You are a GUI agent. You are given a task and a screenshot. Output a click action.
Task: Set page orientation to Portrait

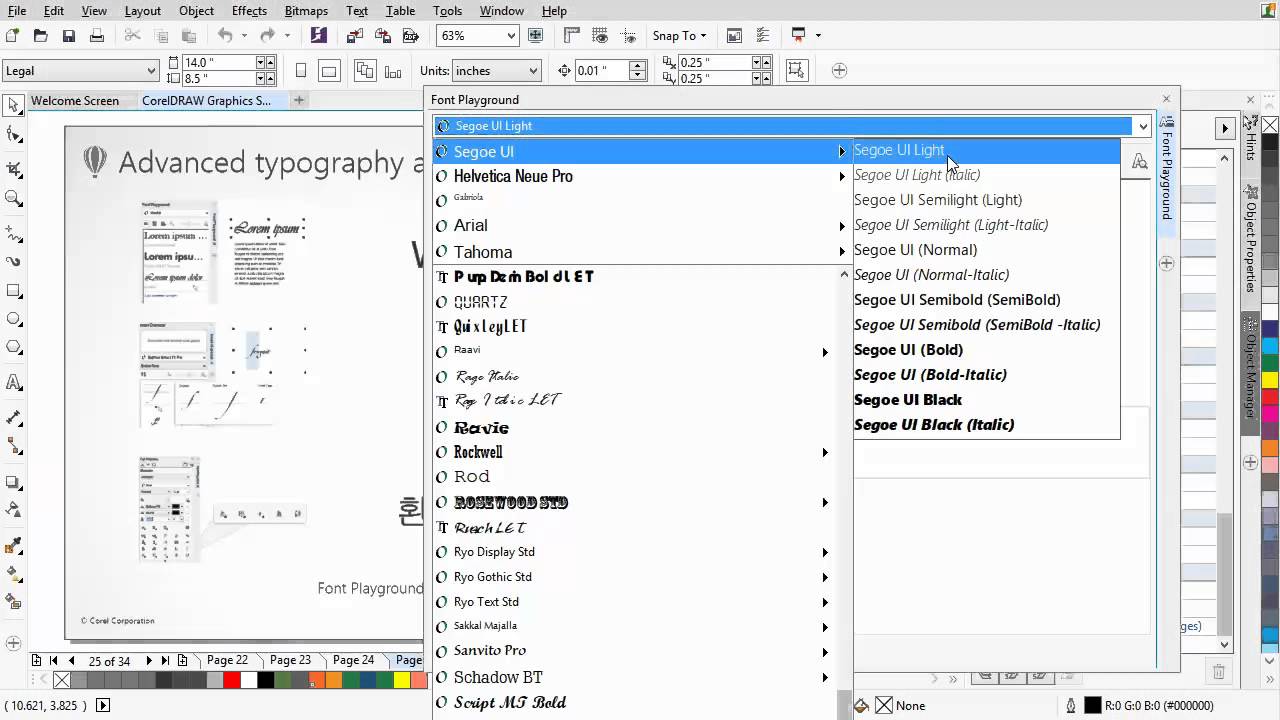tap(301, 71)
